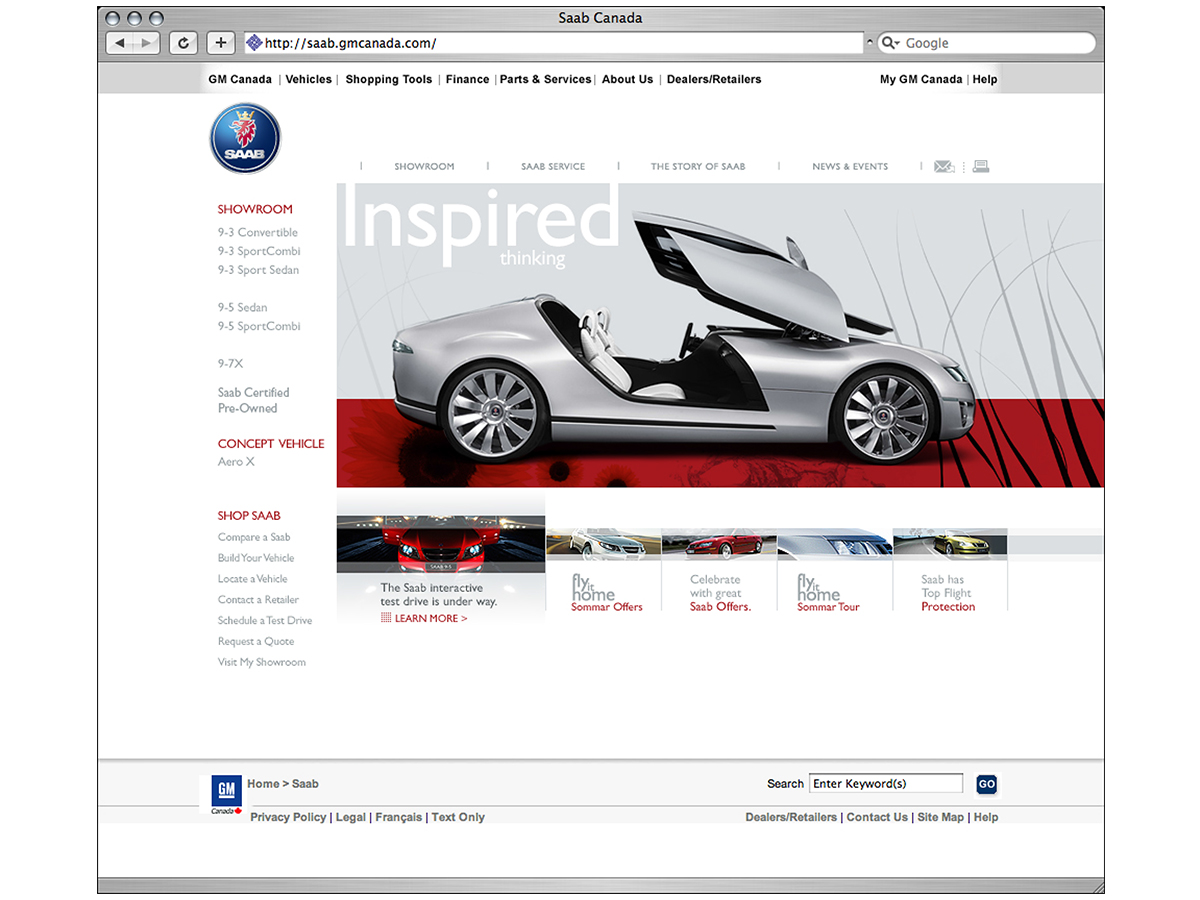This screenshot has height=900, width=1200.
Task: Open the About Us menu item
Action: tap(628, 80)
